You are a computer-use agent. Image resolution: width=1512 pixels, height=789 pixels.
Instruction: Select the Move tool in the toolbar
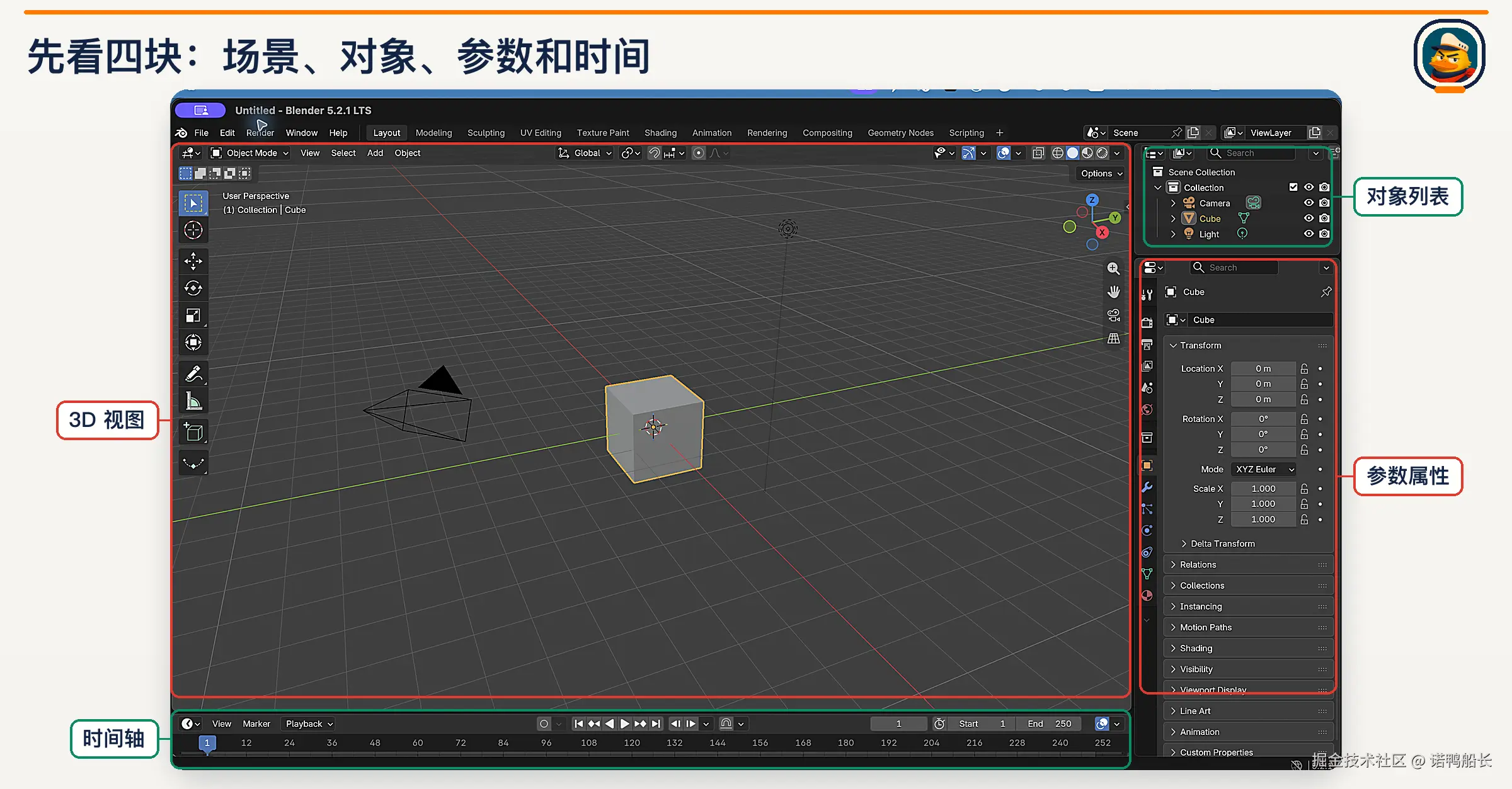click(x=193, y=261)
